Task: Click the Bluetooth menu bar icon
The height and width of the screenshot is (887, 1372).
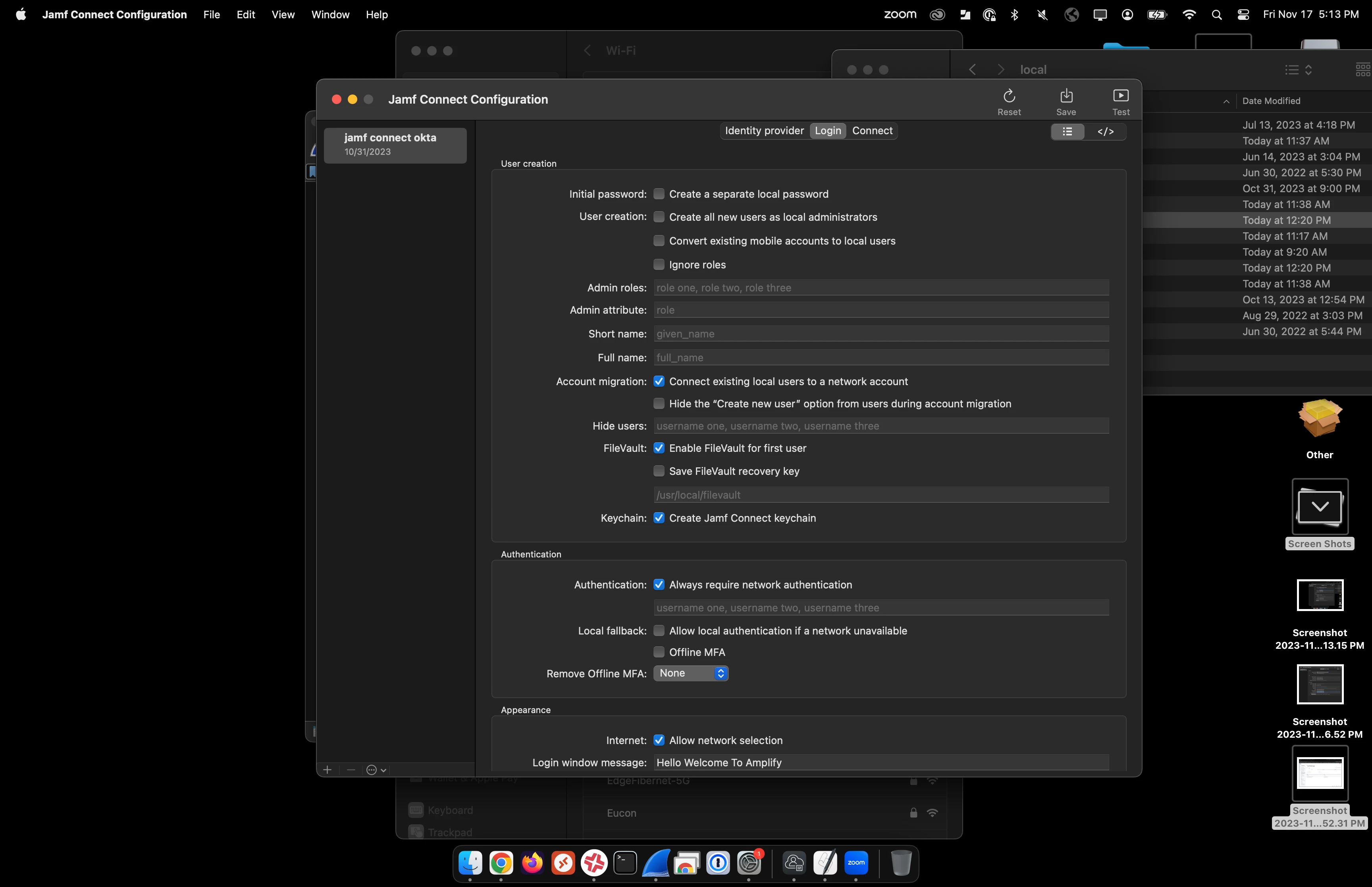Action: click(x=1014, y=14)
